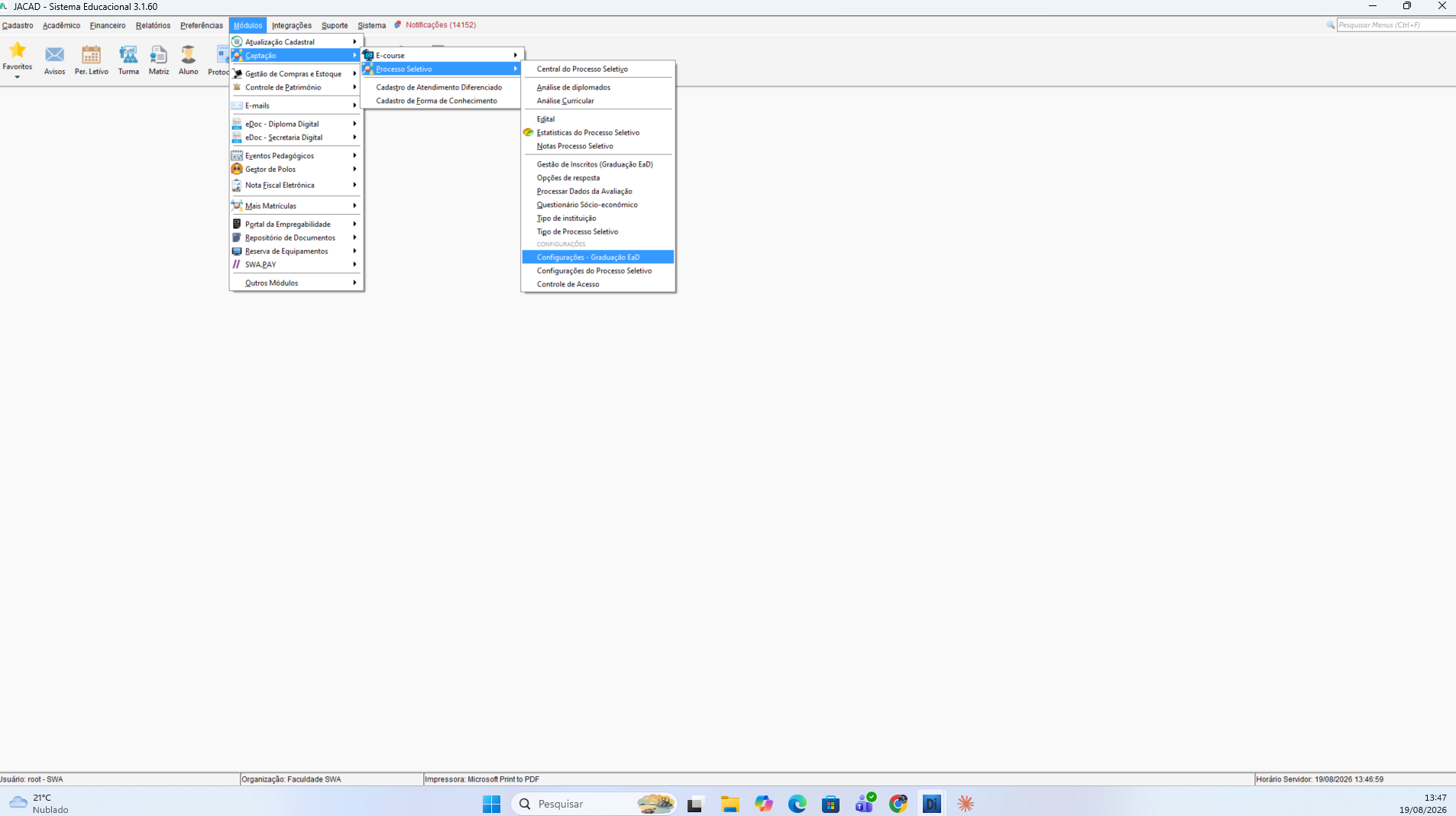Expand SWA.PAY submenu arrow
This screenshot has height=816, width=1456.
pos(354,264)
